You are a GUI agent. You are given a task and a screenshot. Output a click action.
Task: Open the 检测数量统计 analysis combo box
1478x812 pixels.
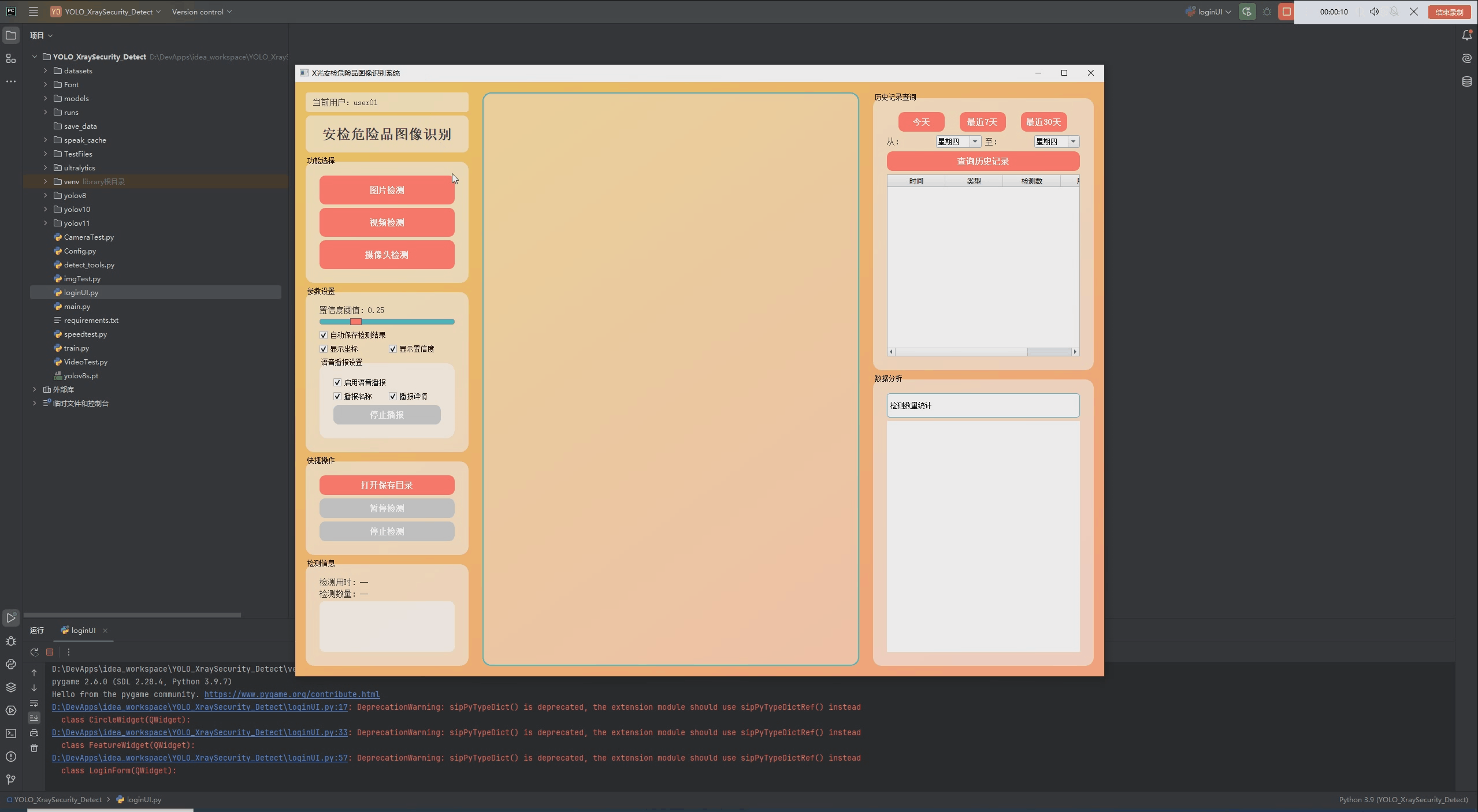coord(982,405)
